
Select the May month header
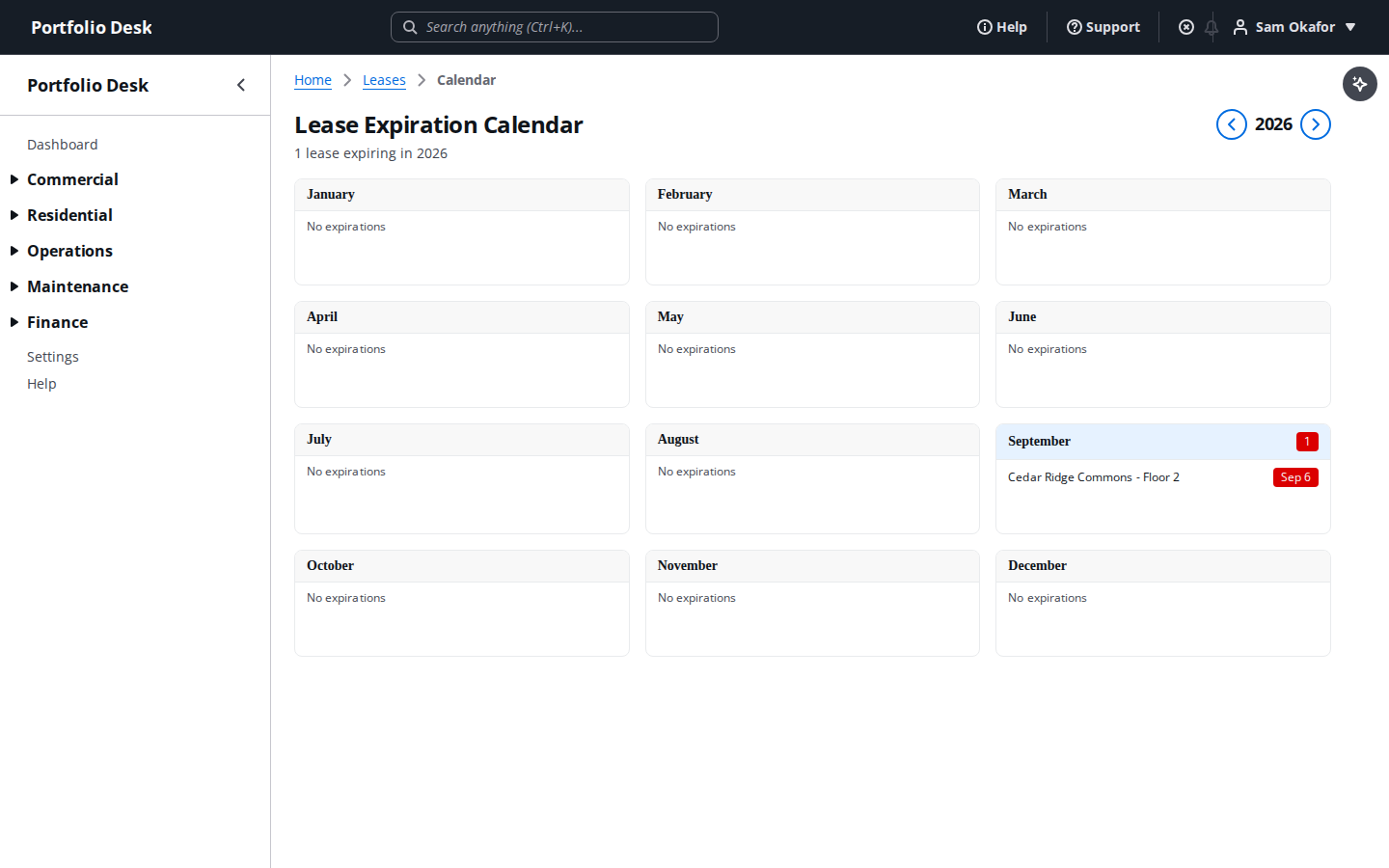(812, 317)
